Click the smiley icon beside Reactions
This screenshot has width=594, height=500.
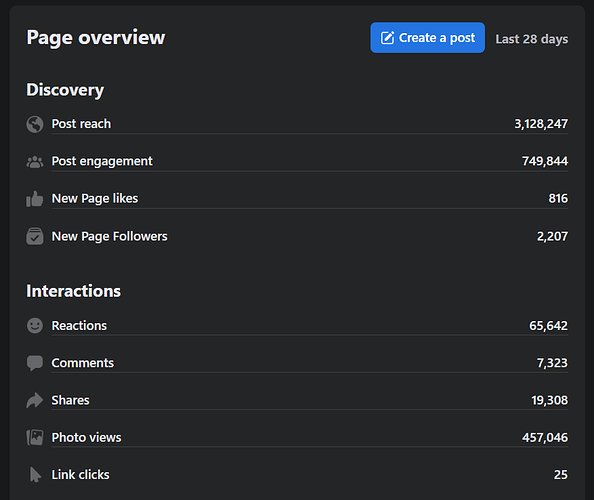click(x=35, y=325)
